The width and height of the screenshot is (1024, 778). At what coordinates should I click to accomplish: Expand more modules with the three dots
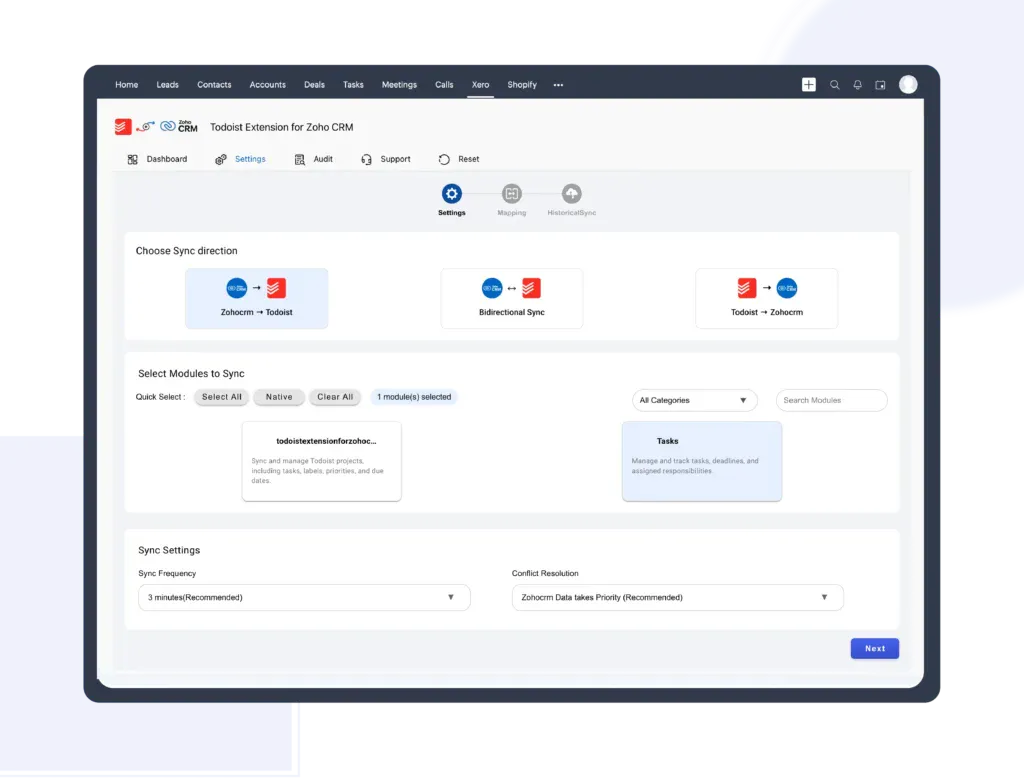point(558,85)
